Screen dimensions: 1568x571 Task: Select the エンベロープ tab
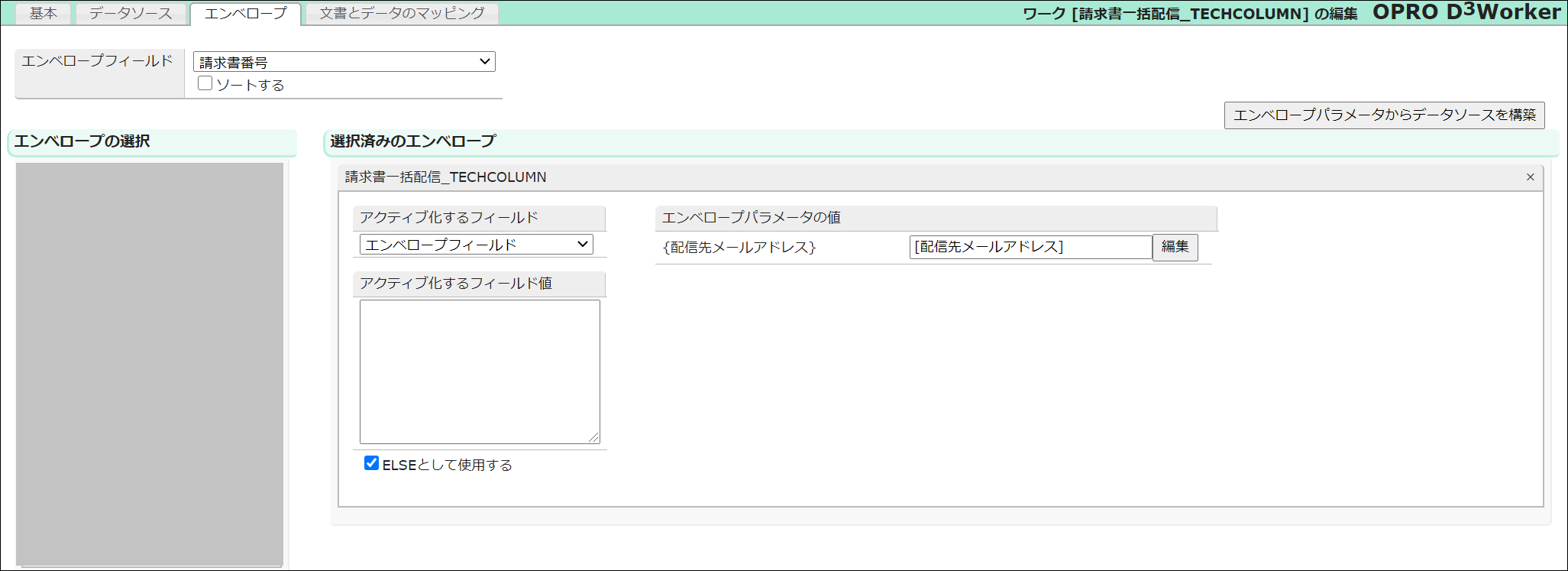(x=245, y=14)
